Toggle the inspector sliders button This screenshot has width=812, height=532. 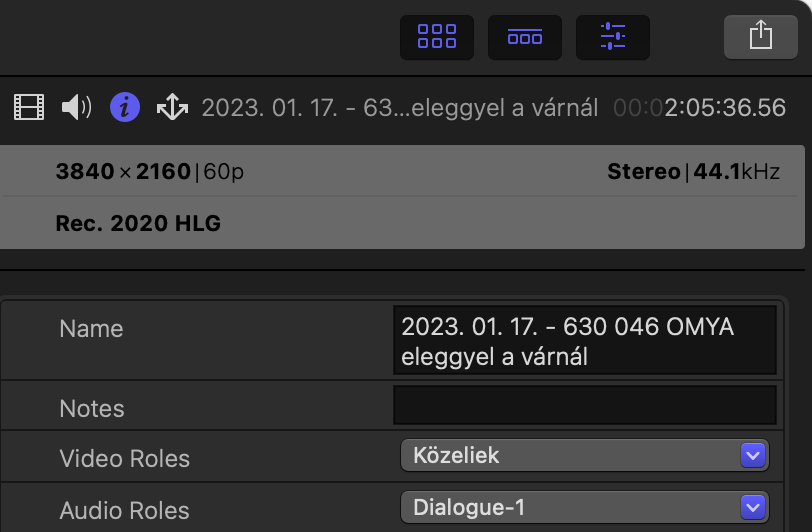pos(613,37)
